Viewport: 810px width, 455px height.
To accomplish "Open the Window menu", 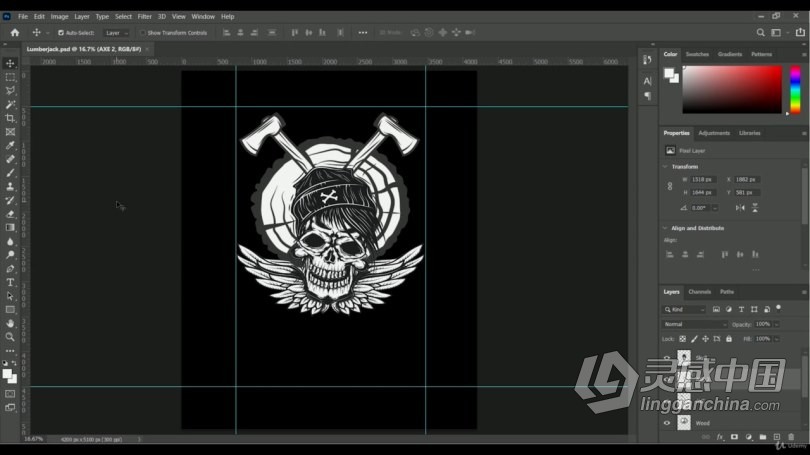I will (203, 17).
